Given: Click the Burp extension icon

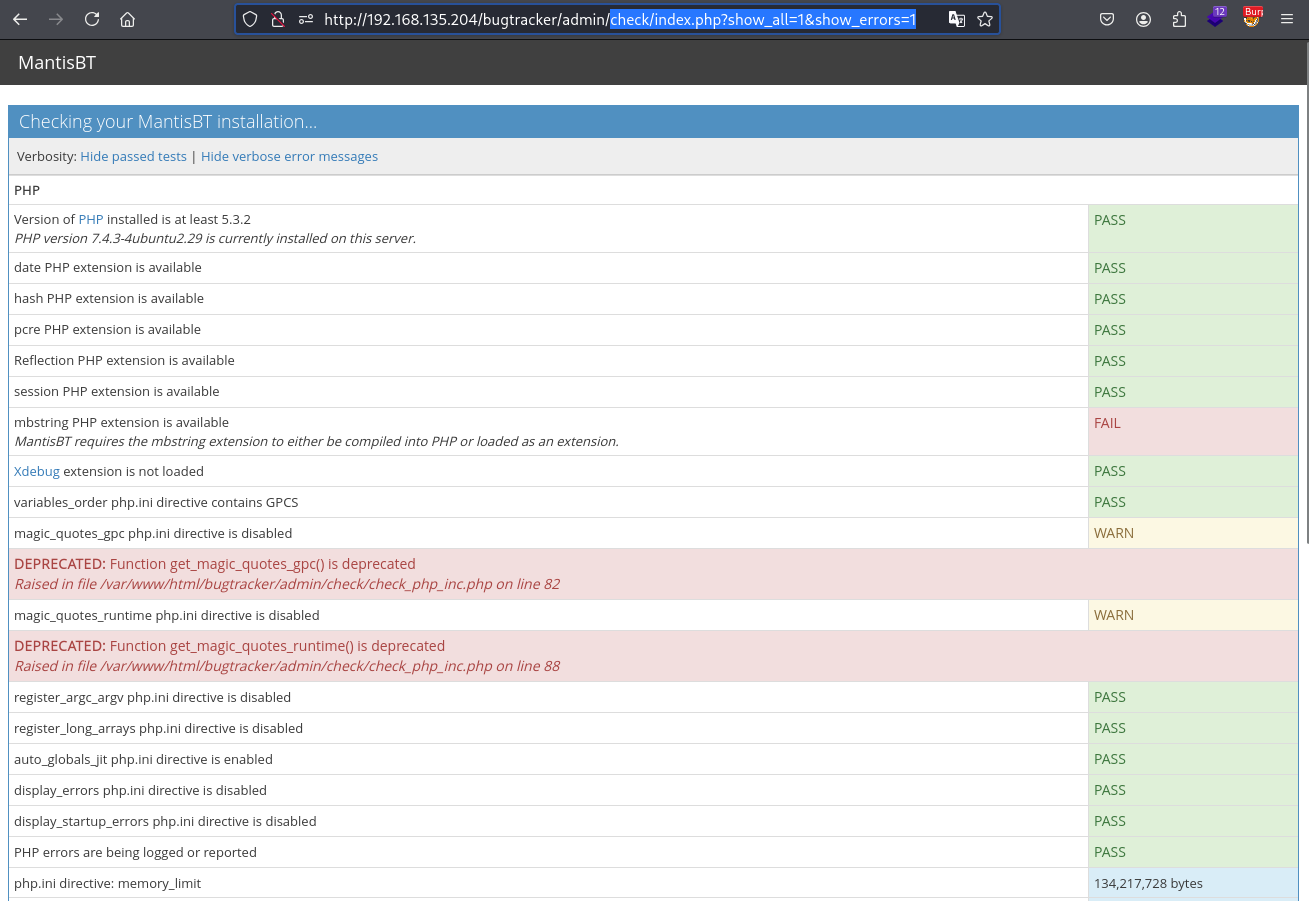Looking at the screenshot, I should pyautogui.click(x=1252, y=17).
